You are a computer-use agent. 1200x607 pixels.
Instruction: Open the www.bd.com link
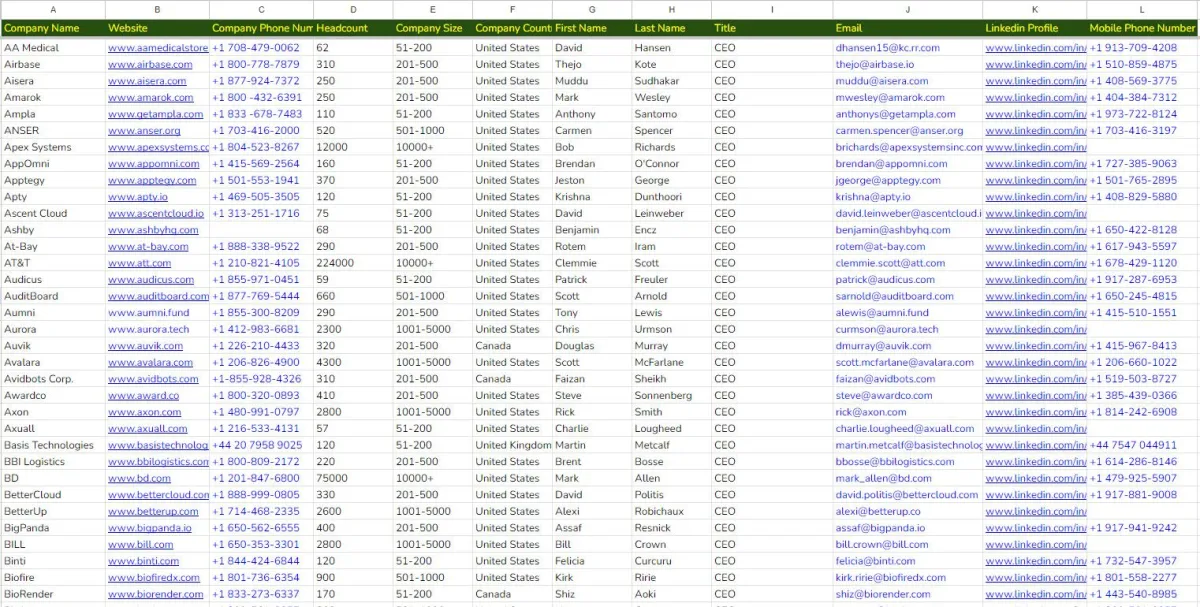139,478
